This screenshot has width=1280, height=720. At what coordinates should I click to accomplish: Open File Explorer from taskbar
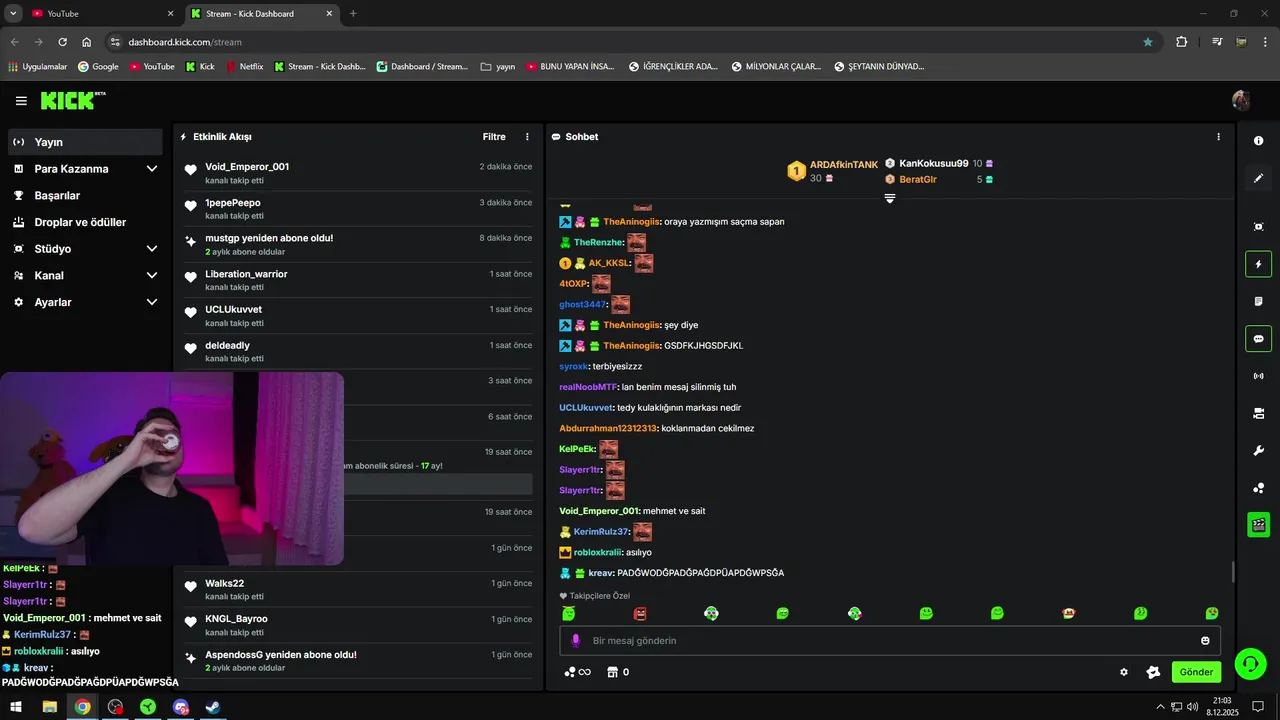(49, 707)
